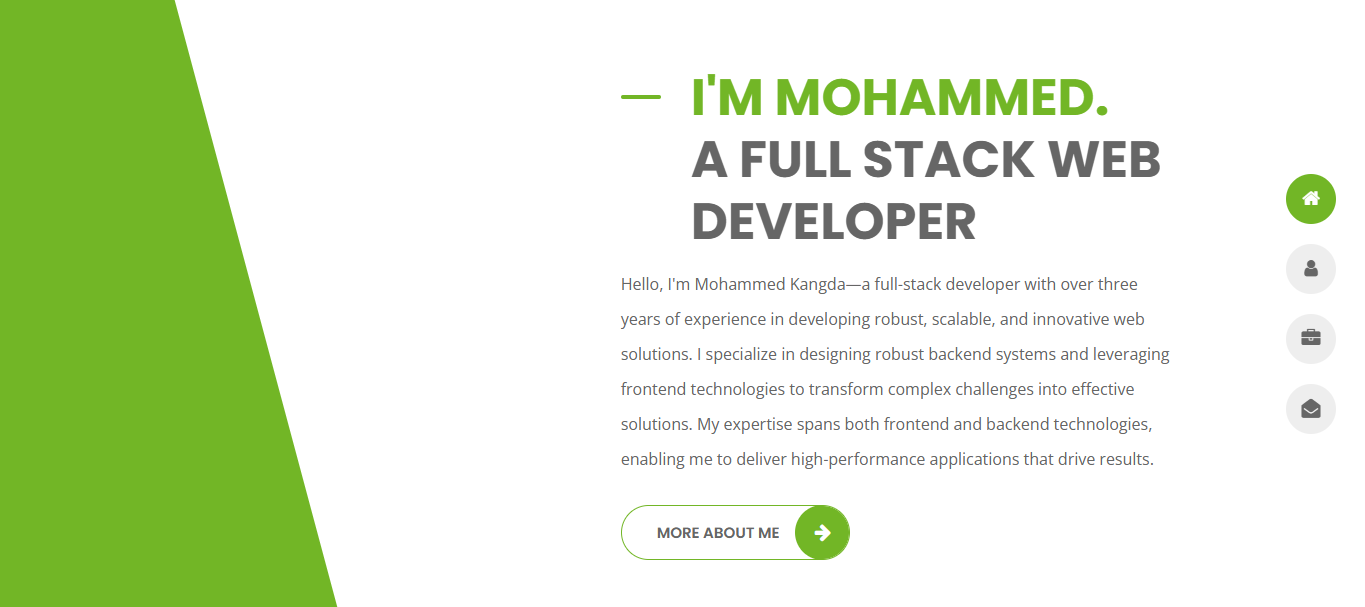Screen dimensions: 1365x607
Task: Click the green heading I'M MOHAMMED.
Action: pyautogui.click(x=900, y=97)
